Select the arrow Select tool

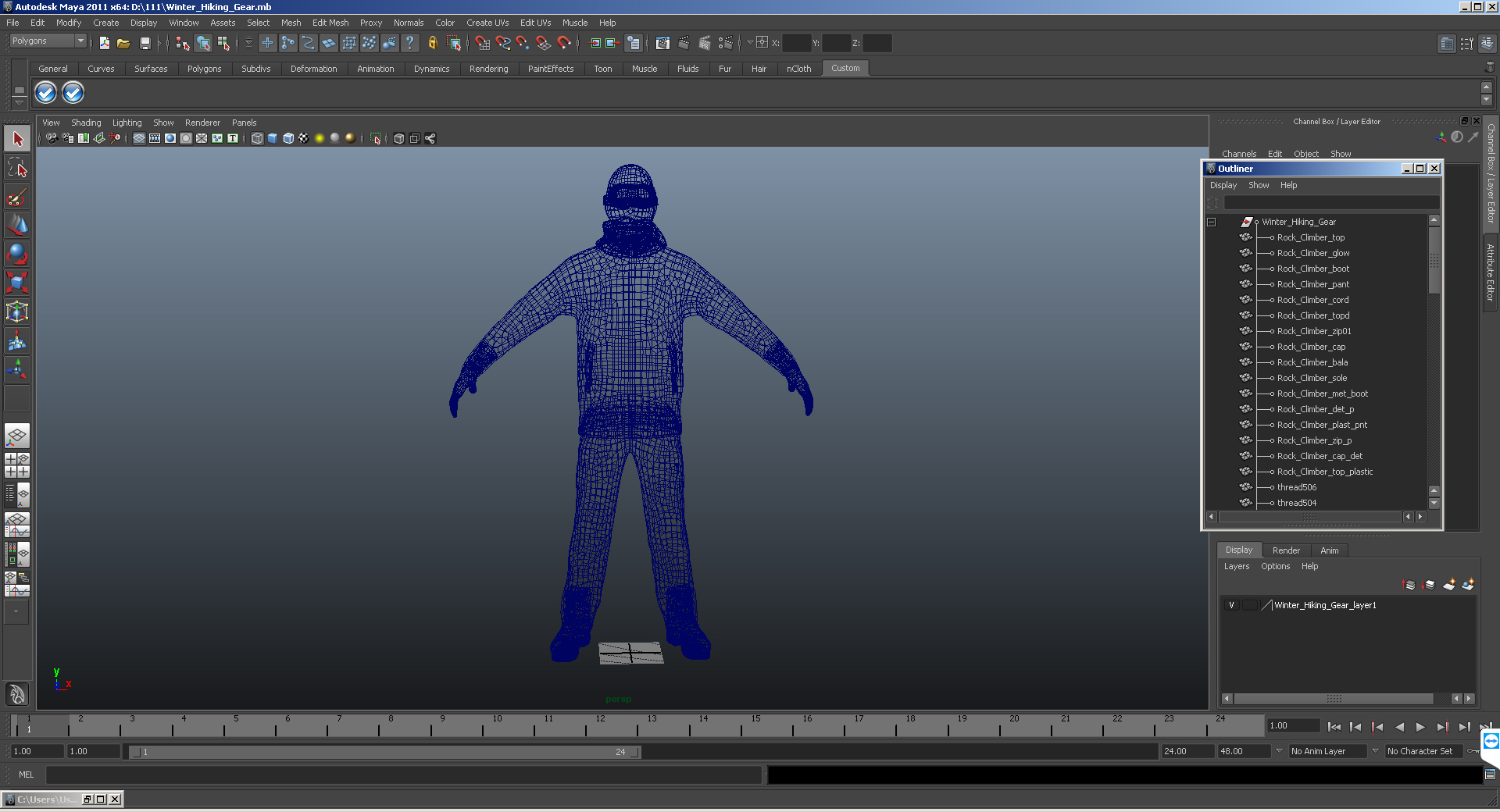pos(17,139)
